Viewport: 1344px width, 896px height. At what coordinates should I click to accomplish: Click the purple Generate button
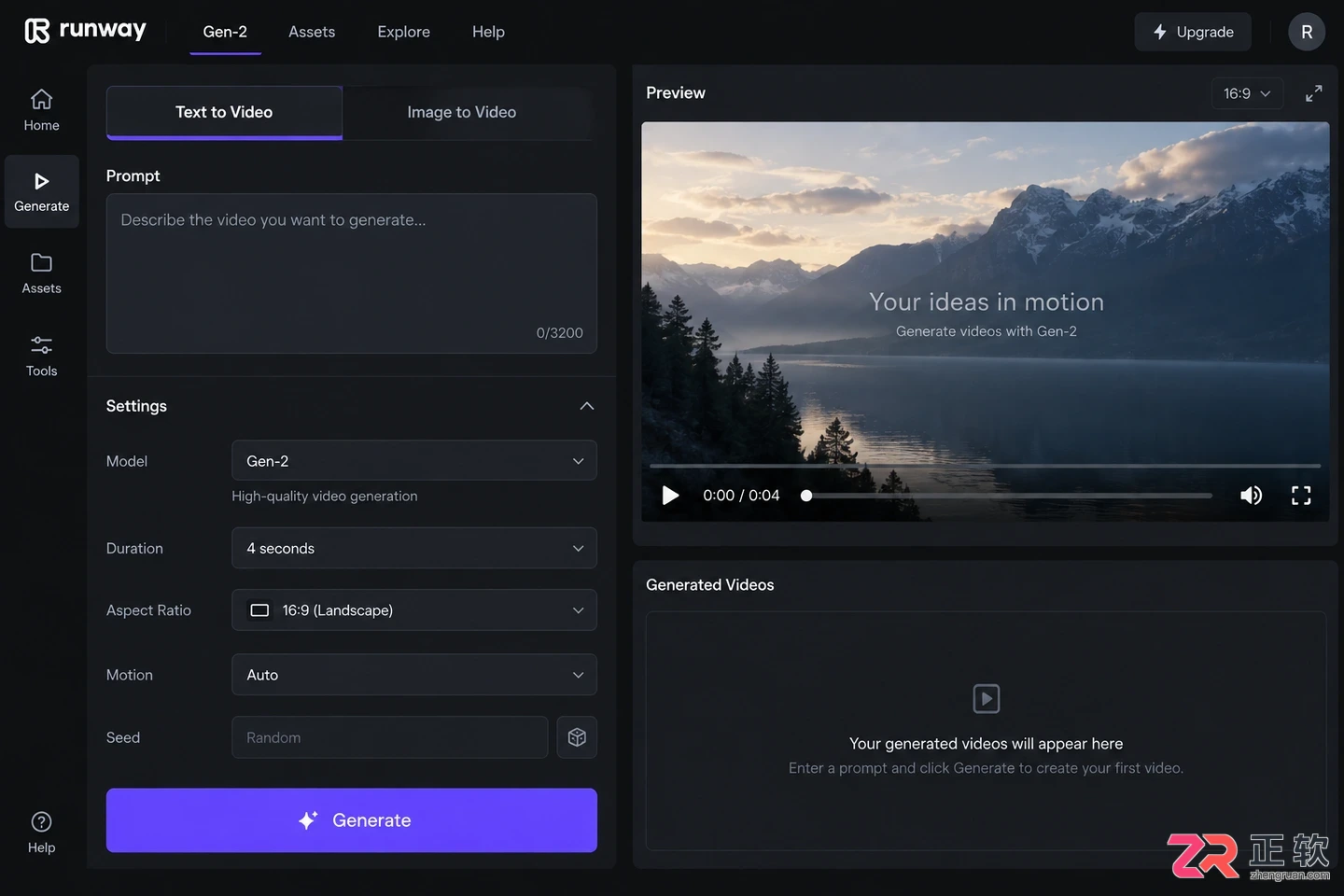(x=352, y=820)
